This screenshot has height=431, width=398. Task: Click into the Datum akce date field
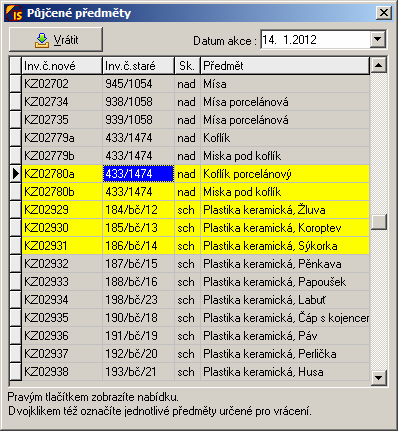(315, 40)
